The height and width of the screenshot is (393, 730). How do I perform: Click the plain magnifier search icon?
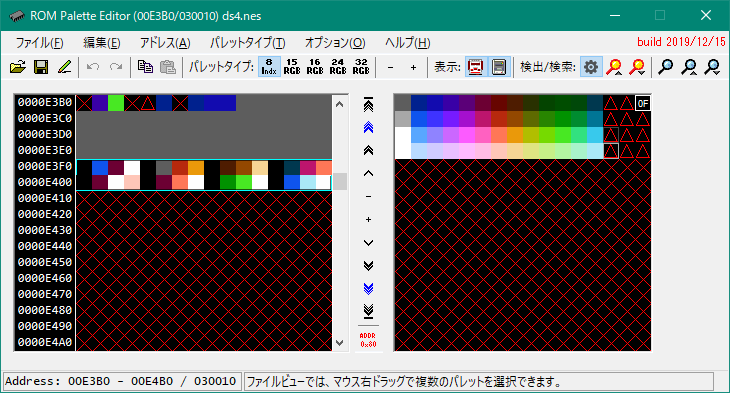coord(665,67)
